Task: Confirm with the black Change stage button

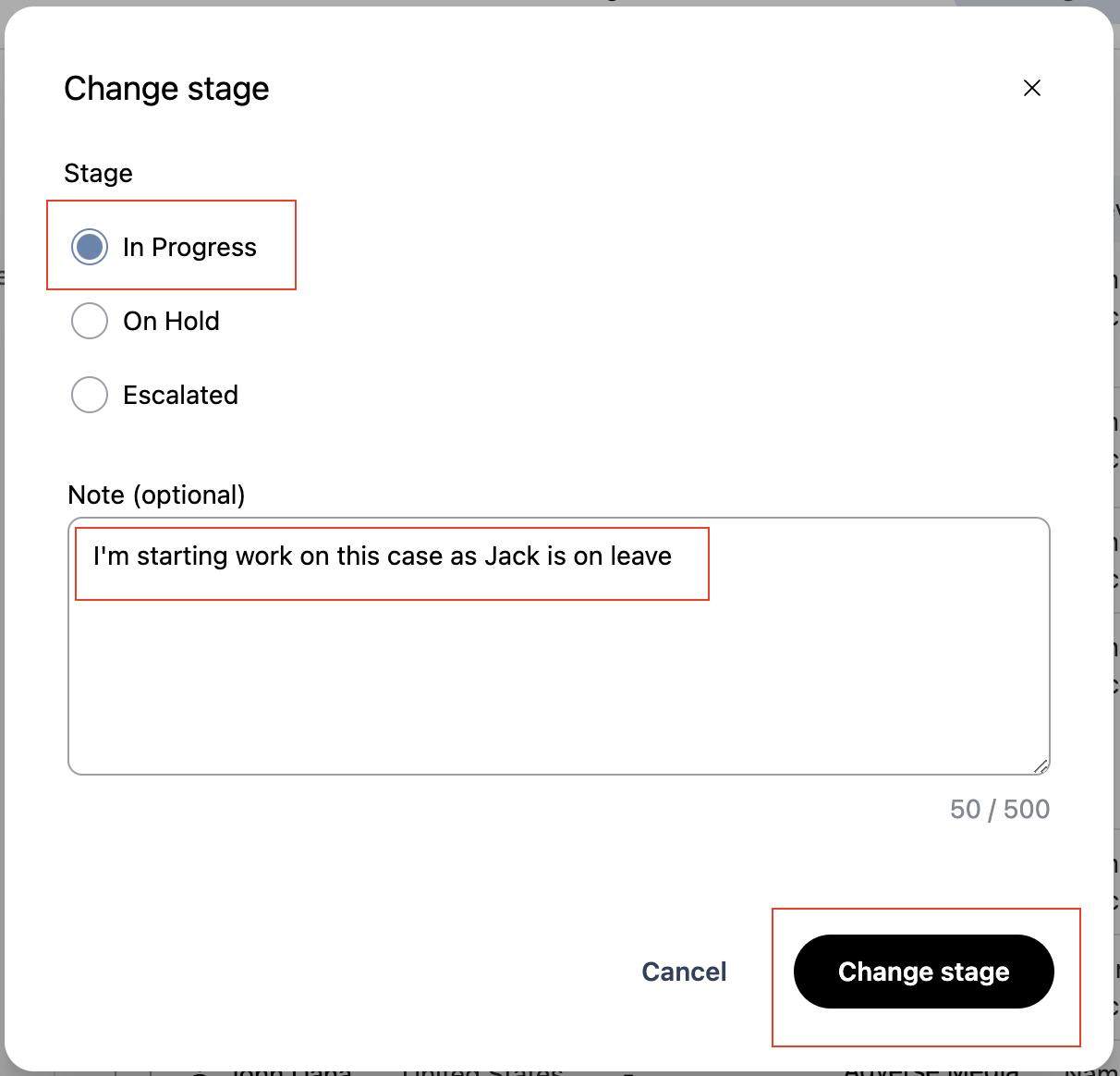Action: coord(923,972)
